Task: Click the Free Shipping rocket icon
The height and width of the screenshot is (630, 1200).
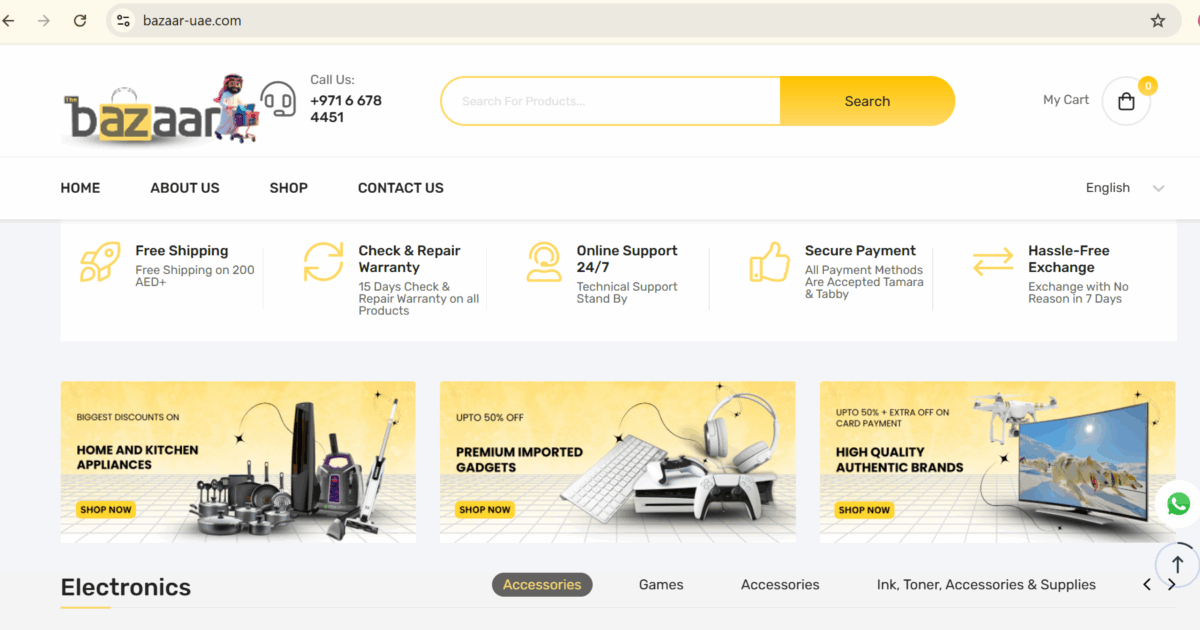Action: 100,262
